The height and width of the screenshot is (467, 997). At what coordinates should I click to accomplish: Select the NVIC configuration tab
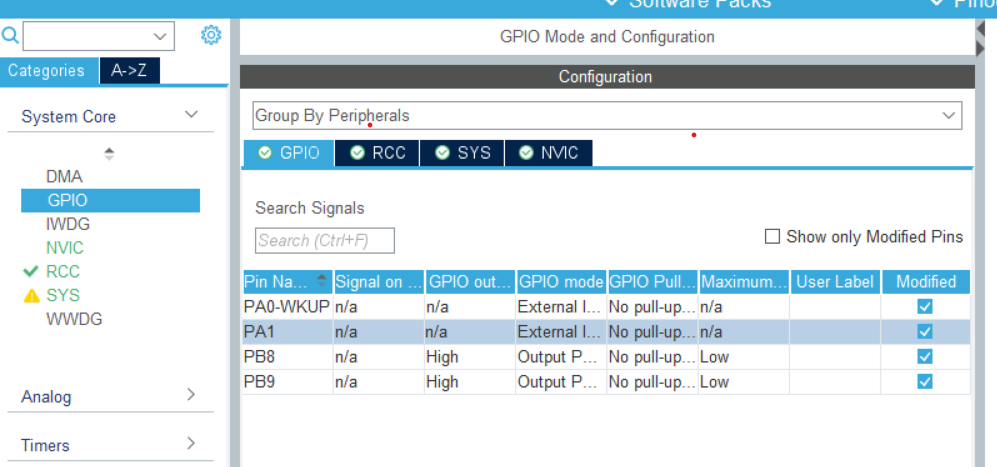click(x=549, y=153)
